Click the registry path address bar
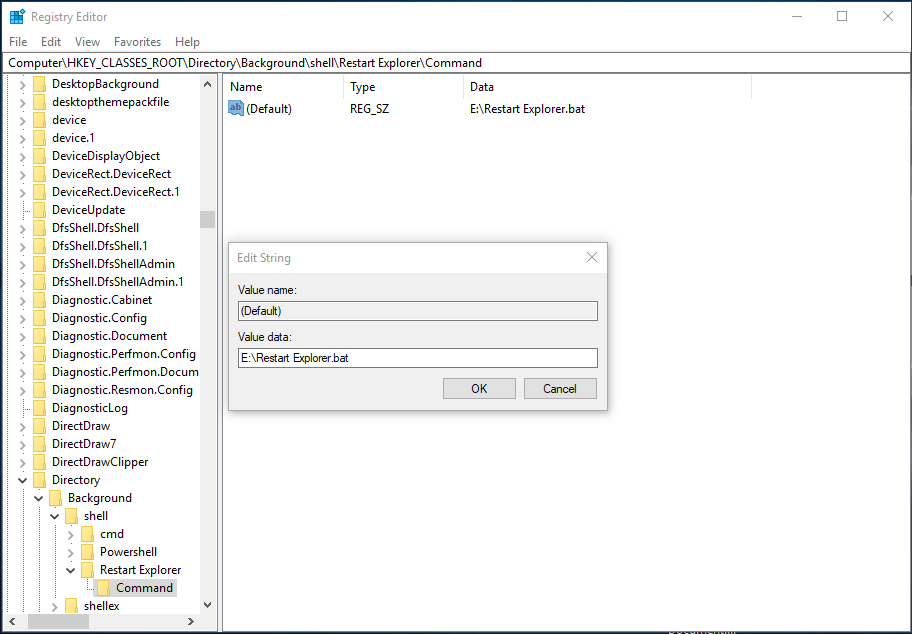Viewport: 912px width, 634px height. coord(456,63)
